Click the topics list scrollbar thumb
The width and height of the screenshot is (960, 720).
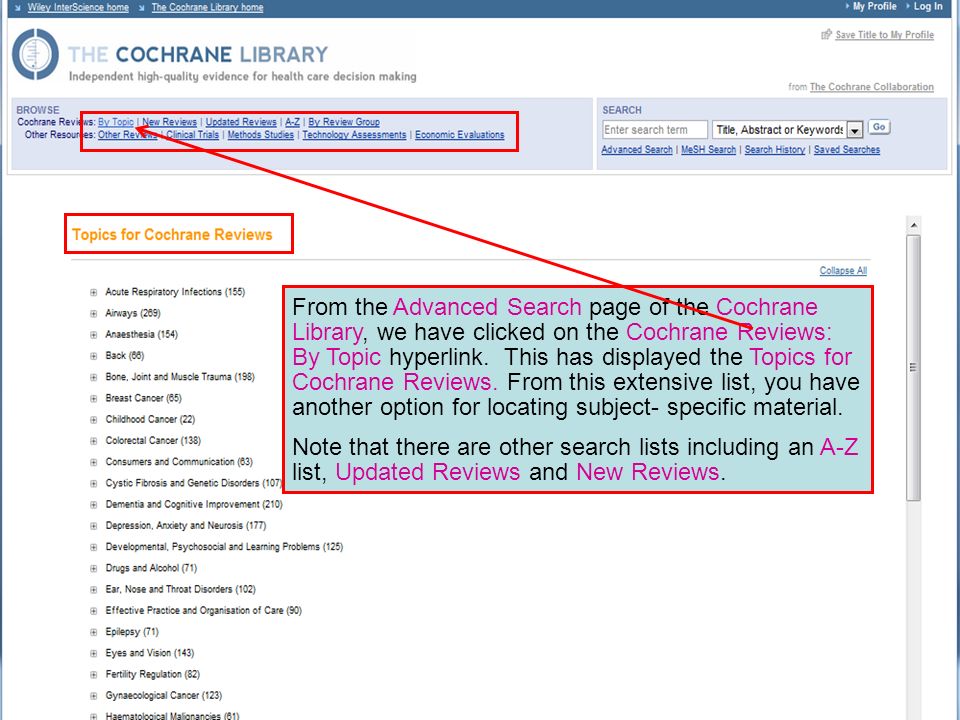pos(913,367)
